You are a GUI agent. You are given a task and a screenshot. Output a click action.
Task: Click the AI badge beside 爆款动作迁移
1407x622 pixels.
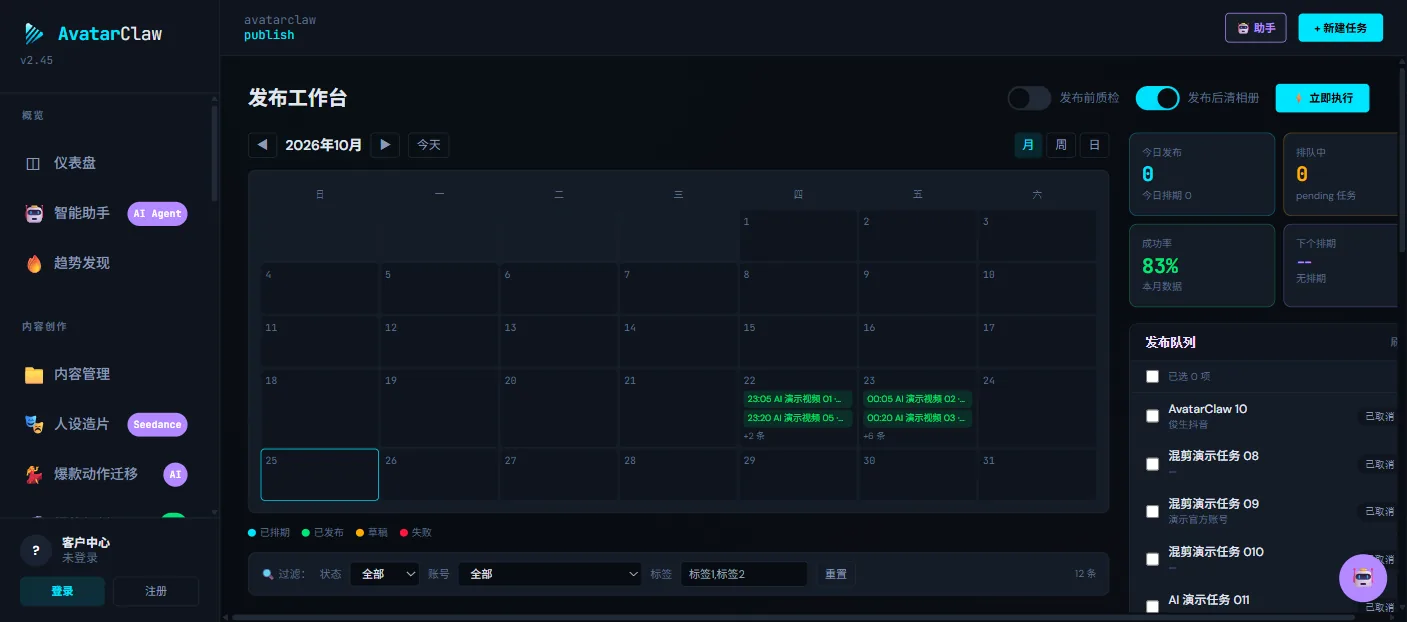175,474
